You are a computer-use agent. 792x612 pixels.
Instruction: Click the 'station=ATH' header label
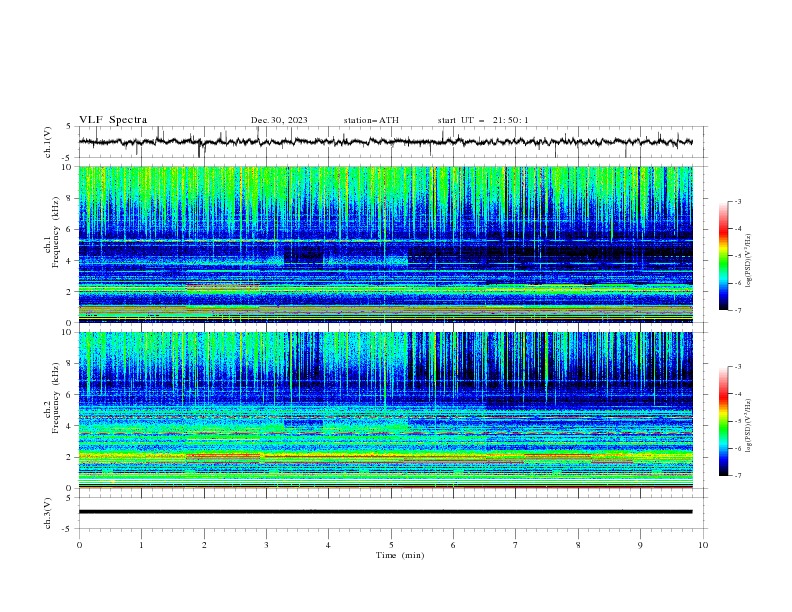pyautogui.click(x=371, y=120)
